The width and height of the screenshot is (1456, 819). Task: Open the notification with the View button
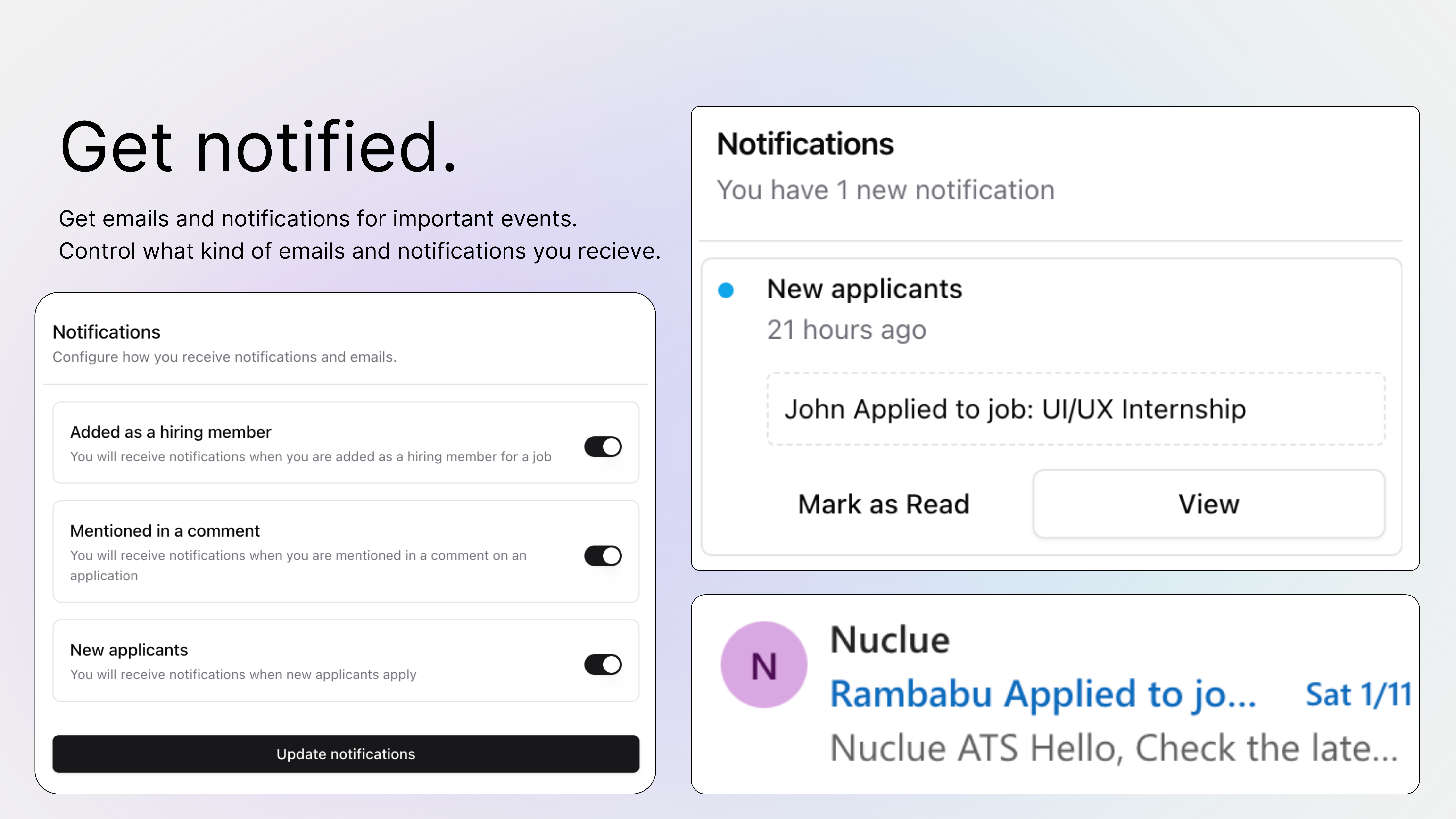[x=1209, y=504]
